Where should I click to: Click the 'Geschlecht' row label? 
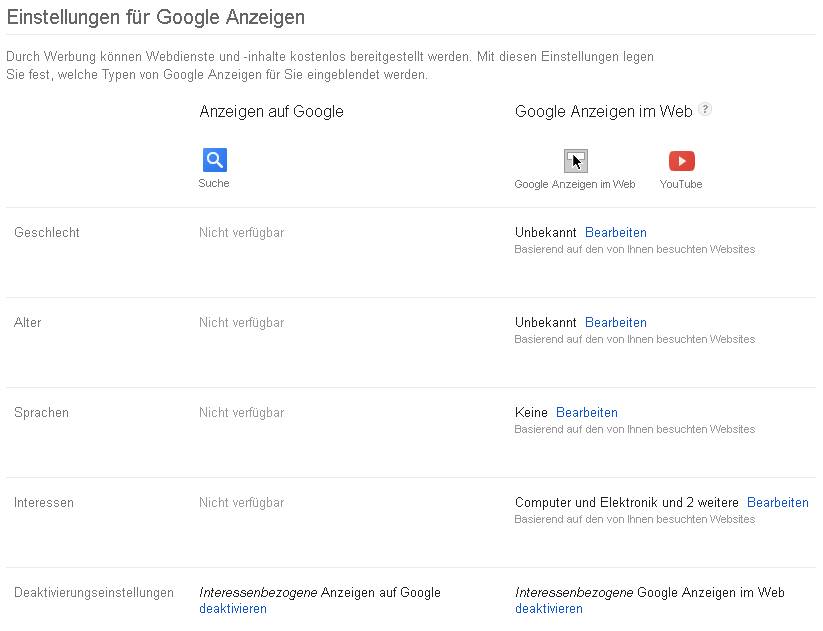point(47,233)
